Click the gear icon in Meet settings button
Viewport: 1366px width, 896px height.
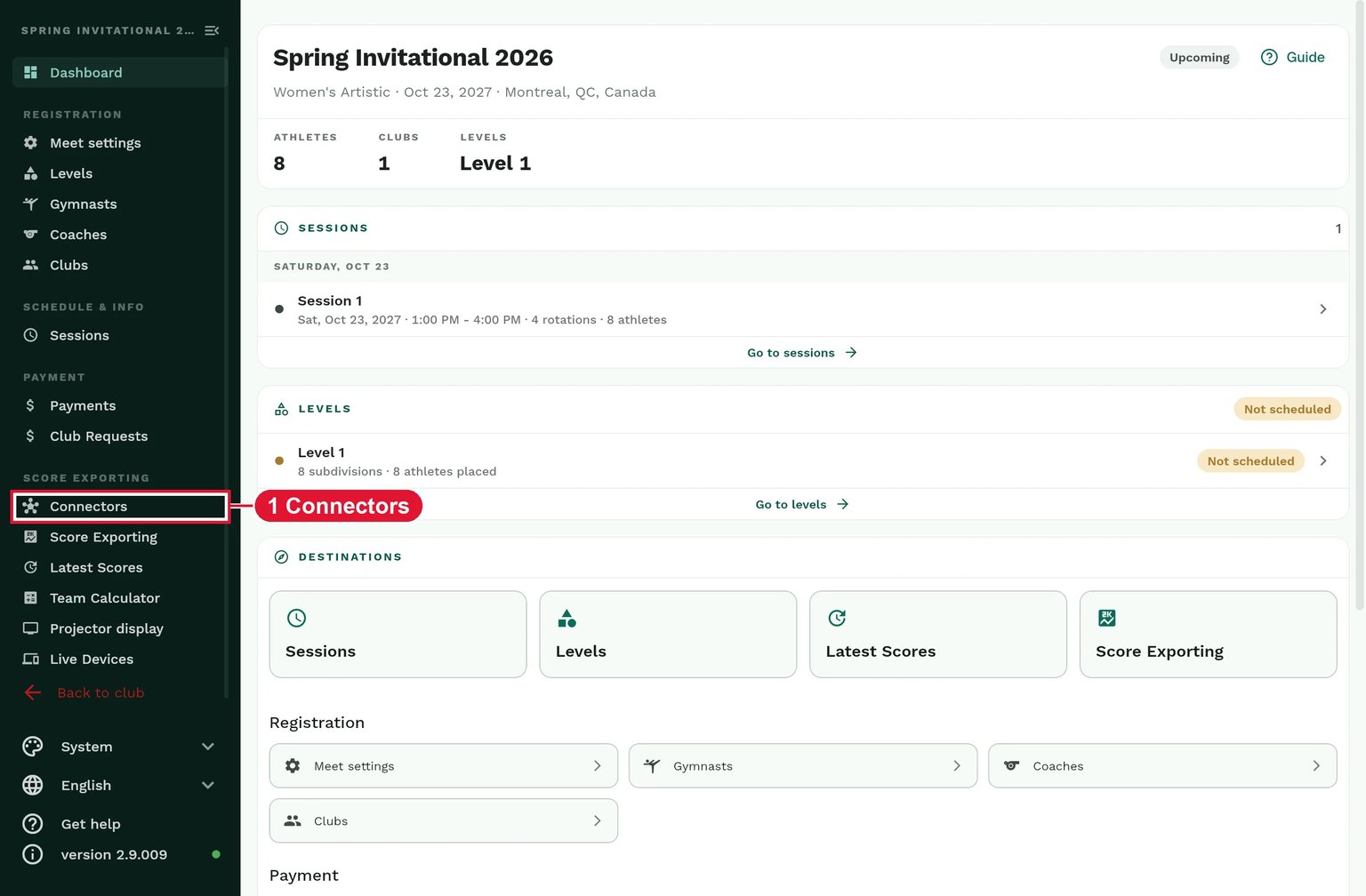pyautogui.click(x=293, y=766)
